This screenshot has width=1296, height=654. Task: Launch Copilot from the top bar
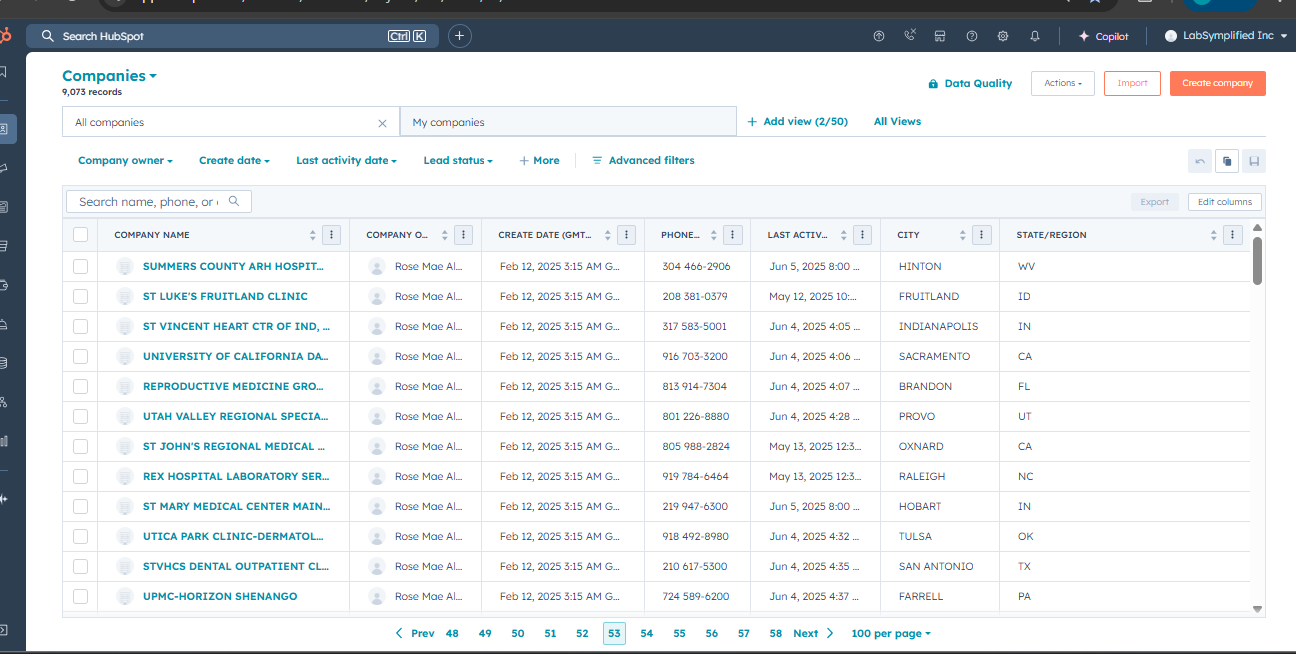coord(1103,36)
